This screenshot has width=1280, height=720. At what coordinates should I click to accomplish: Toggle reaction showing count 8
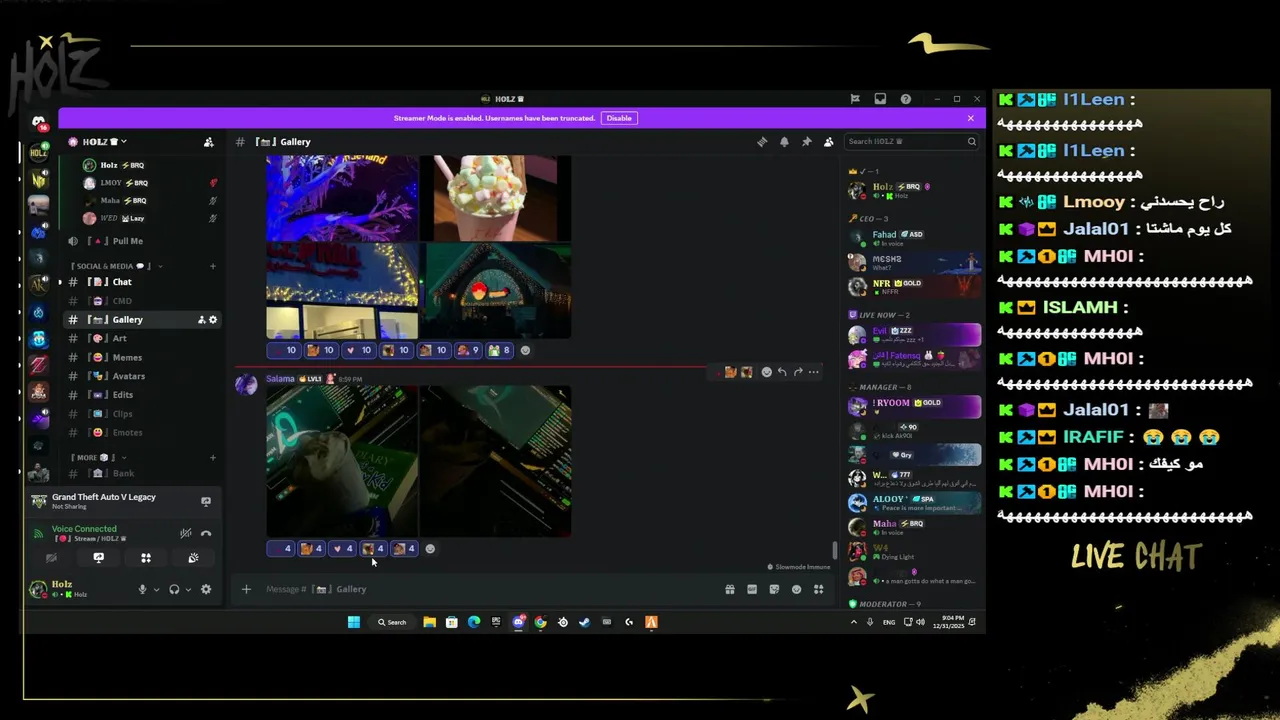(x=499, y=350)
